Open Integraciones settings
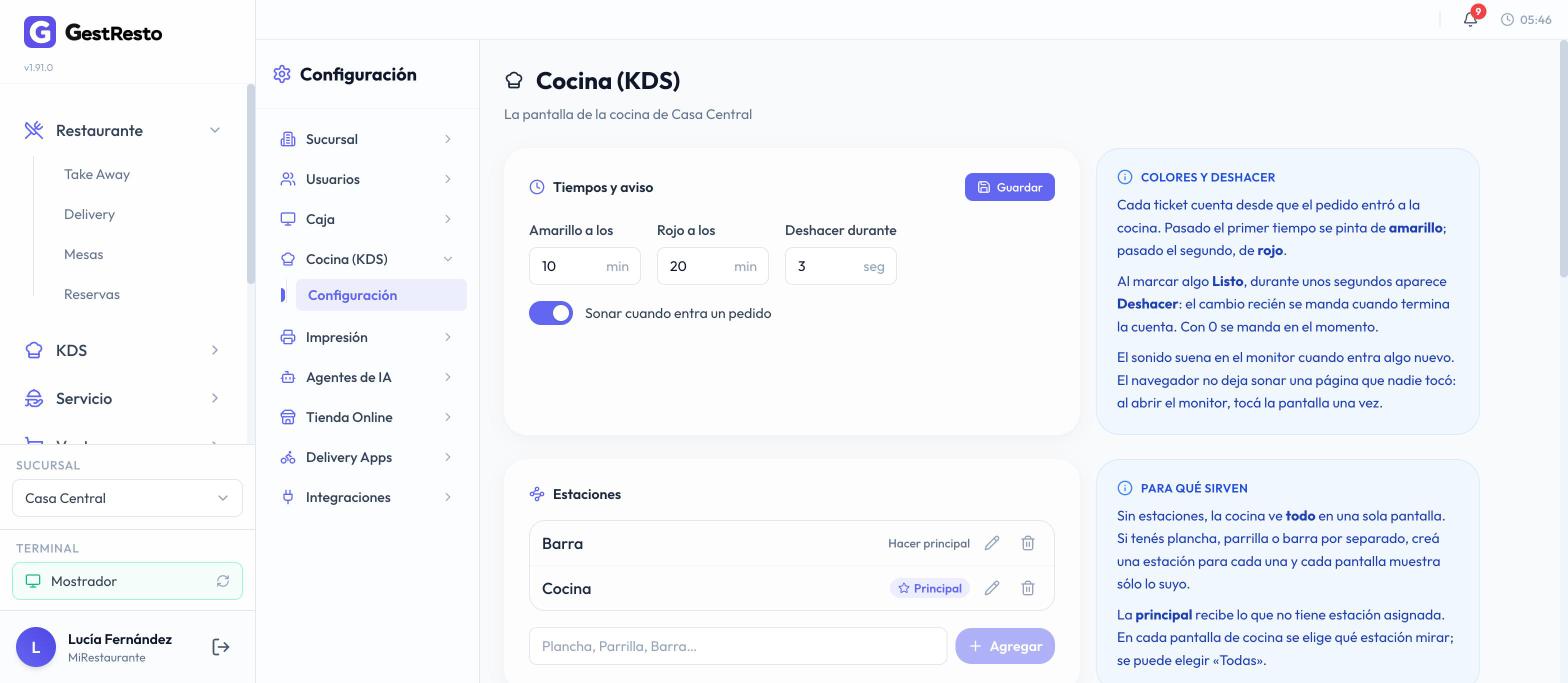 pos(367,497)
